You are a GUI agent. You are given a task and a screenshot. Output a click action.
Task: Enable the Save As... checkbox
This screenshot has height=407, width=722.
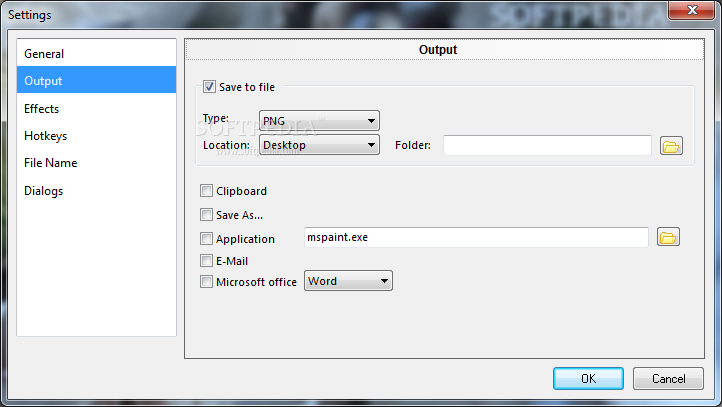206,215
